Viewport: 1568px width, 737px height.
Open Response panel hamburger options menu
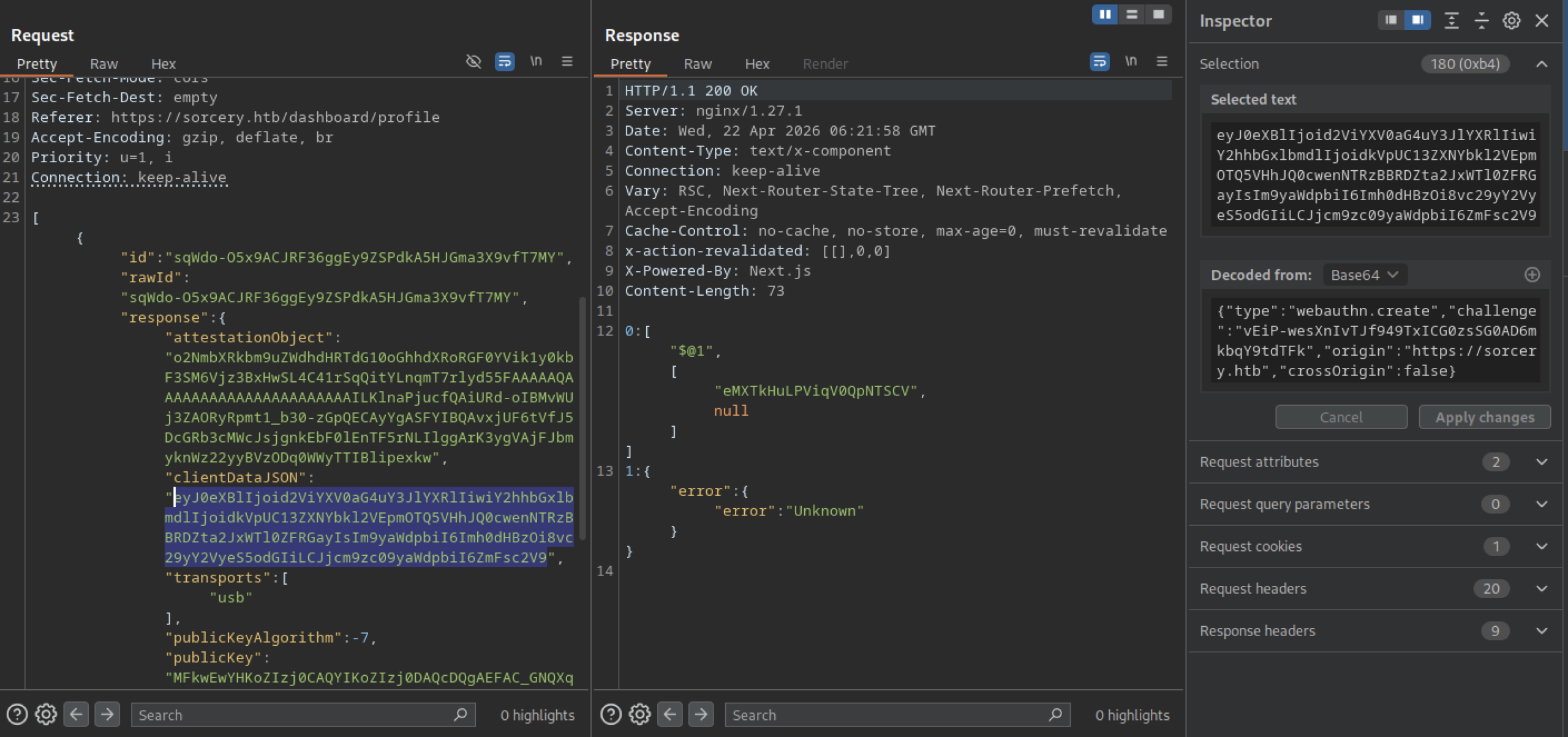1162,61
